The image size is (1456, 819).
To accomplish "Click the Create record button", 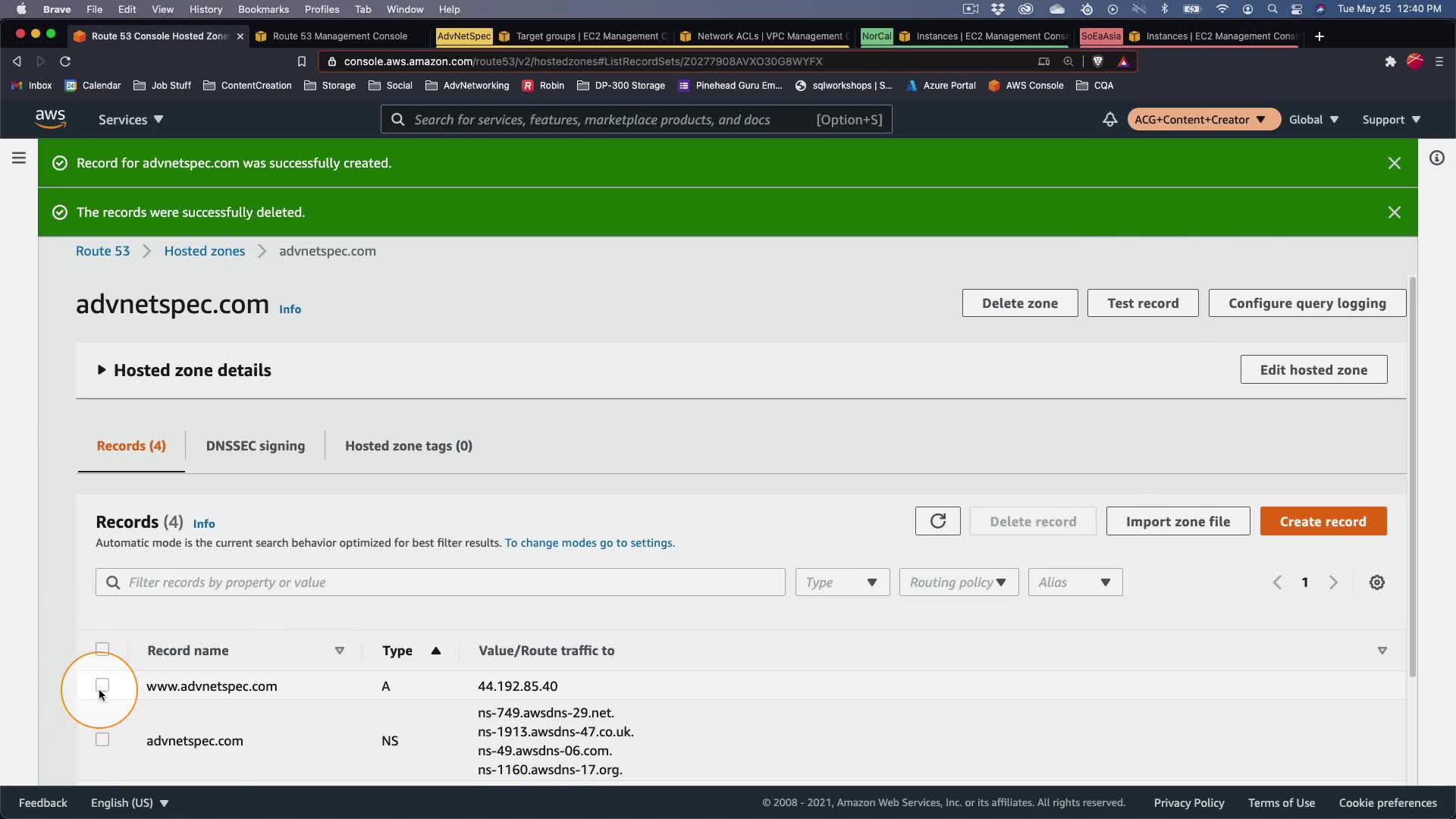I will coord(1323,521).
